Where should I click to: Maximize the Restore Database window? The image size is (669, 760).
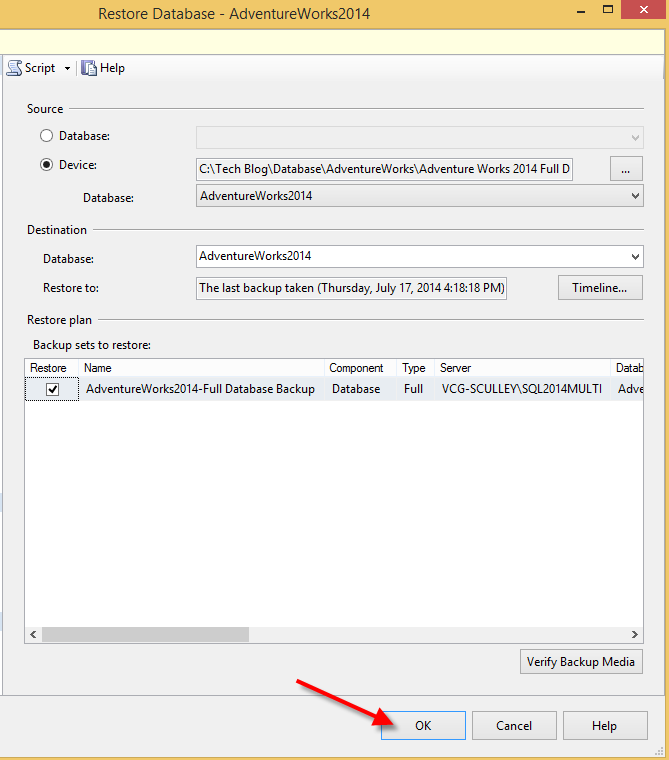click(x=608, y=9)
